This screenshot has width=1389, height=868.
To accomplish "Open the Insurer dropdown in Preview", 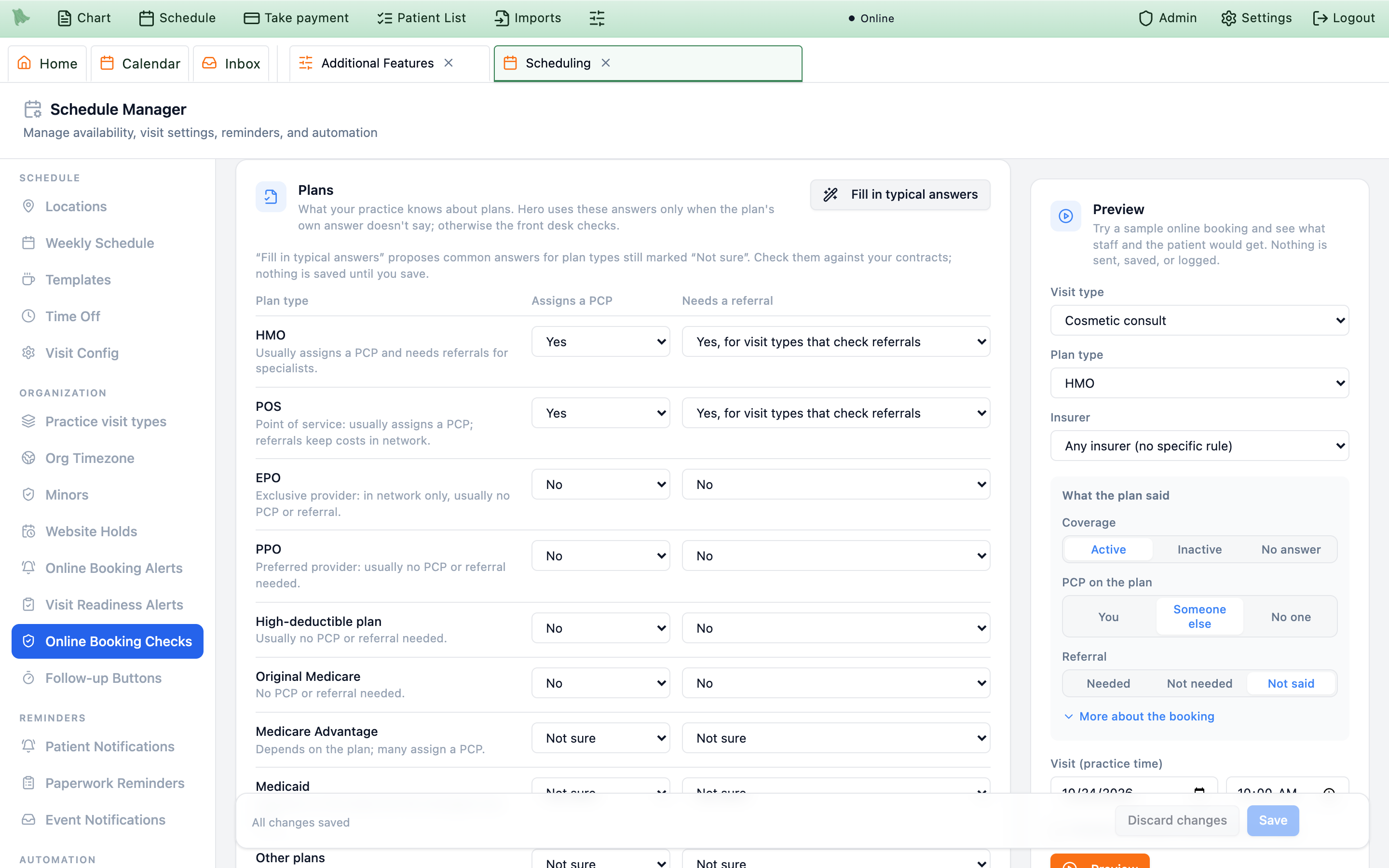I will tap(1199, 446).
